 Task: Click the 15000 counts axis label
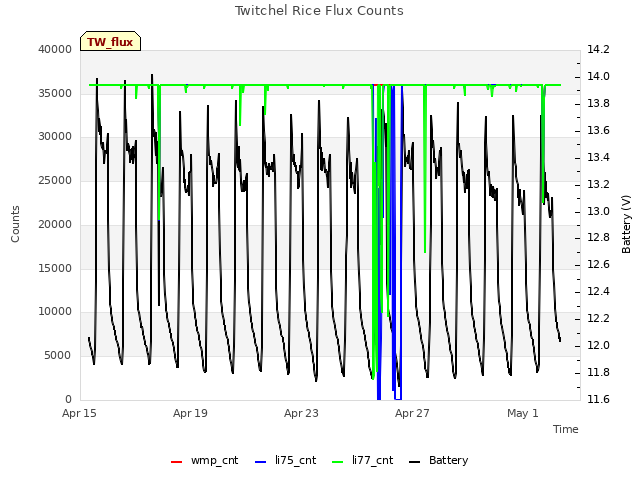55,268
